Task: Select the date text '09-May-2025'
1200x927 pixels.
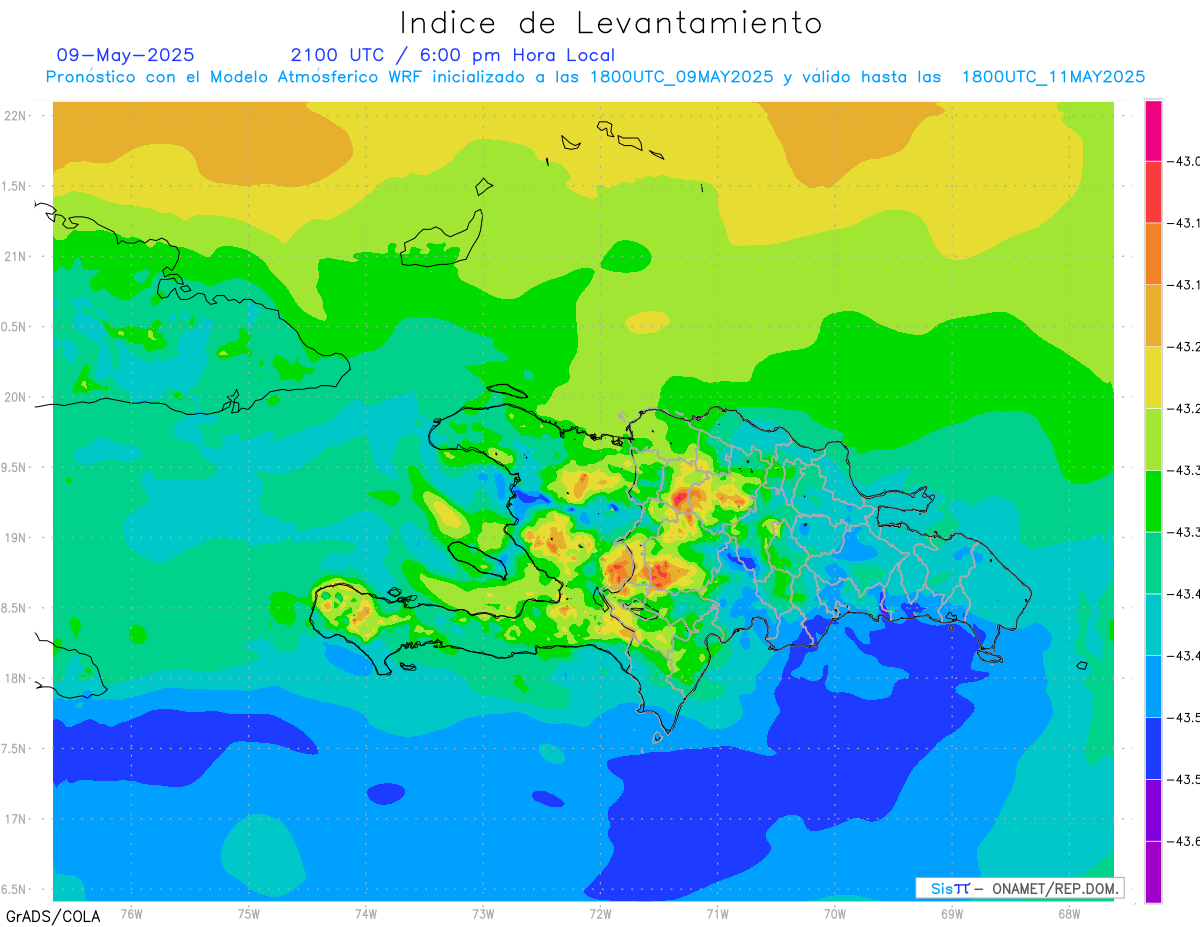Action: (125, 55)
